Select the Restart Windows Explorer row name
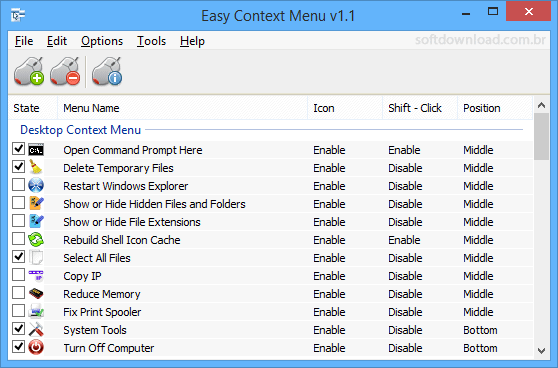The height and width of the screenshot is (368, 558). tap(126, 186)
